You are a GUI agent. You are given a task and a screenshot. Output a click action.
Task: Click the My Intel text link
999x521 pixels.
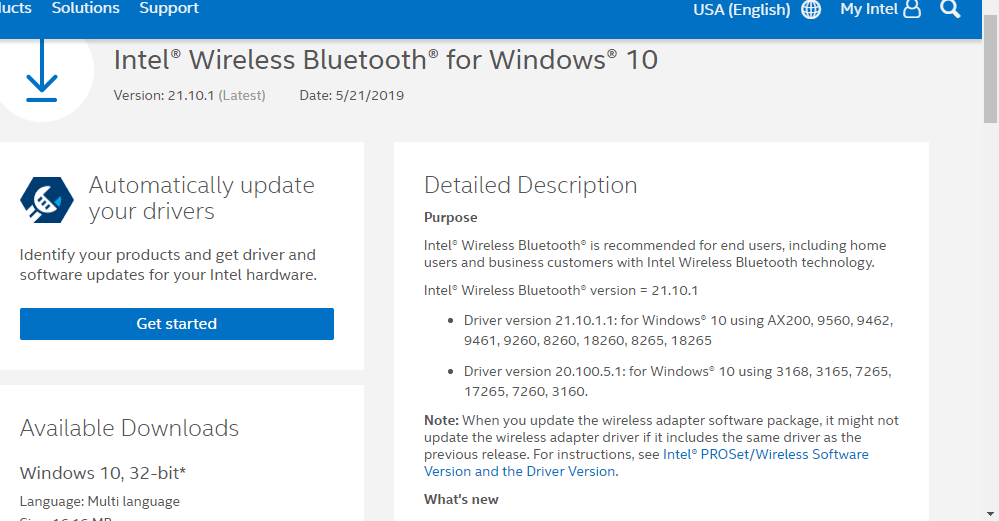[868, 9]
